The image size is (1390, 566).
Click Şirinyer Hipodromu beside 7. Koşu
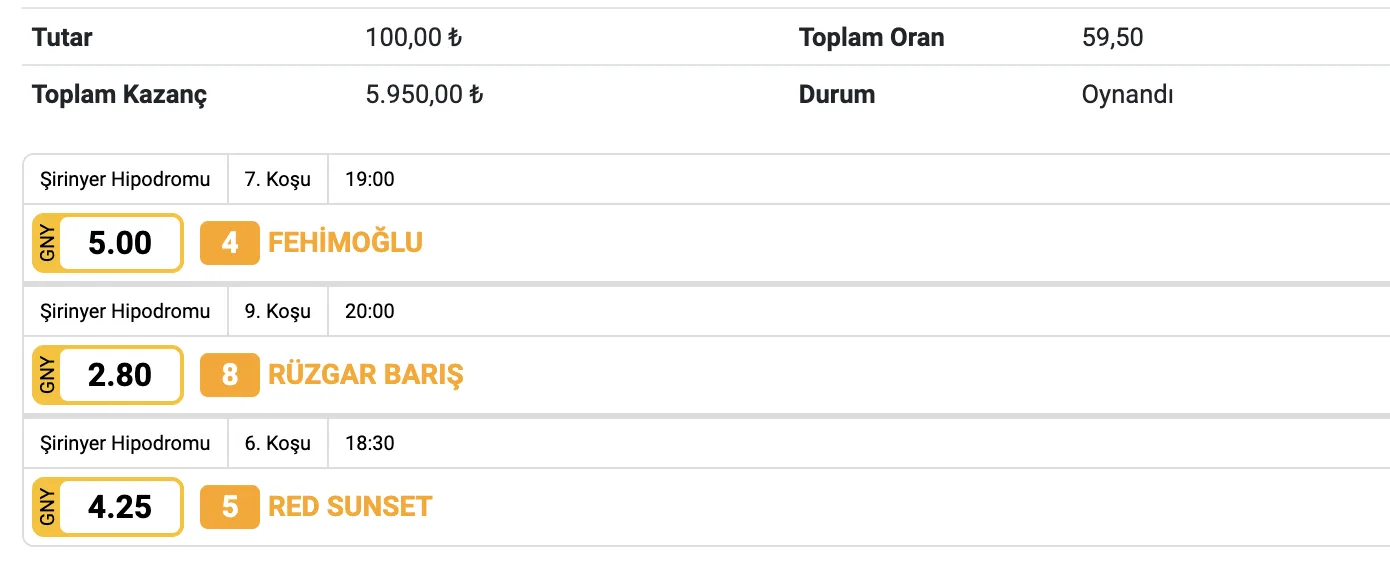tap(125, 180)
